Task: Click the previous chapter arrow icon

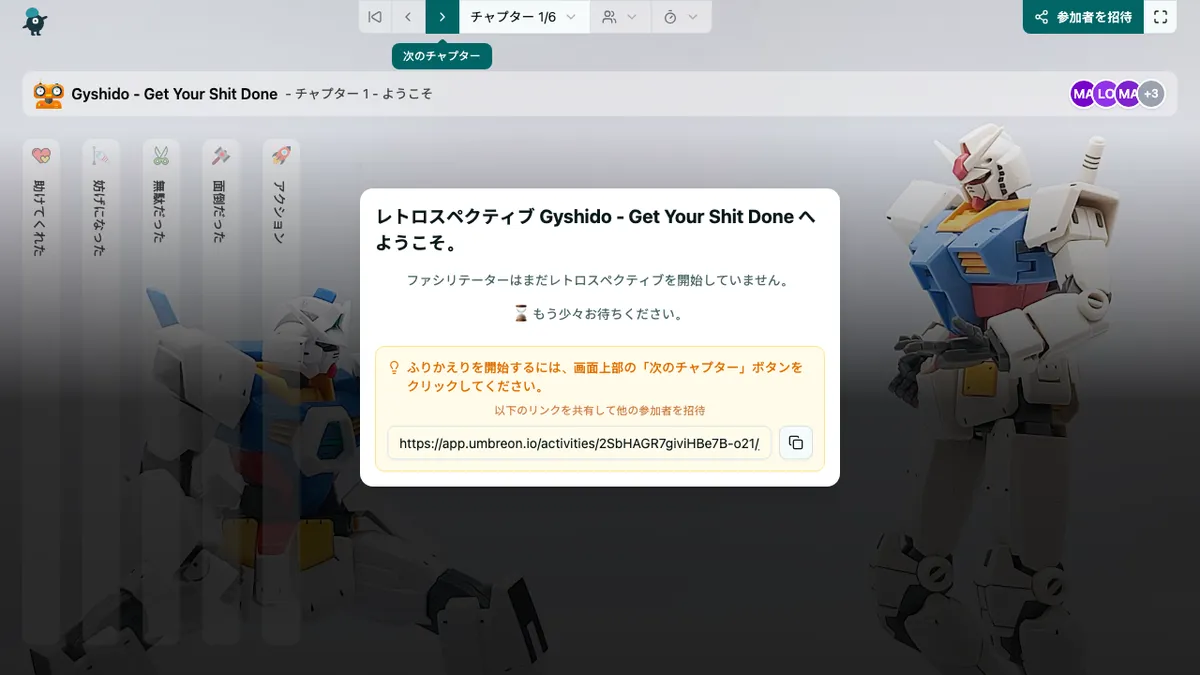Action: pyautogui.click(x=407, y=16)
